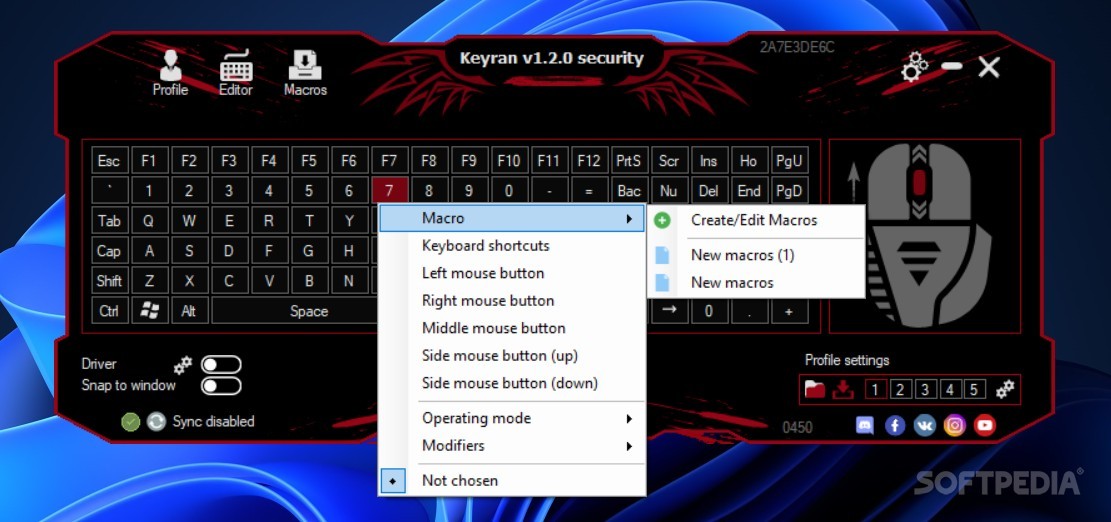Choose Middle mouse button menu entry
Image resolution: width=1111 pixels, height=522 pixels.
(x=512, y=329)
